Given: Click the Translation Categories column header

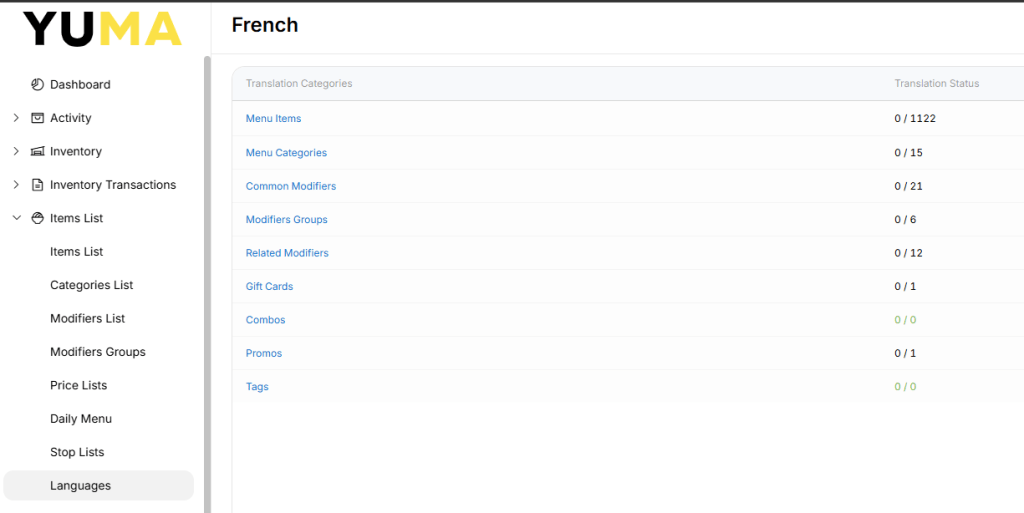Looking at the screenshot, I should 299,84.
